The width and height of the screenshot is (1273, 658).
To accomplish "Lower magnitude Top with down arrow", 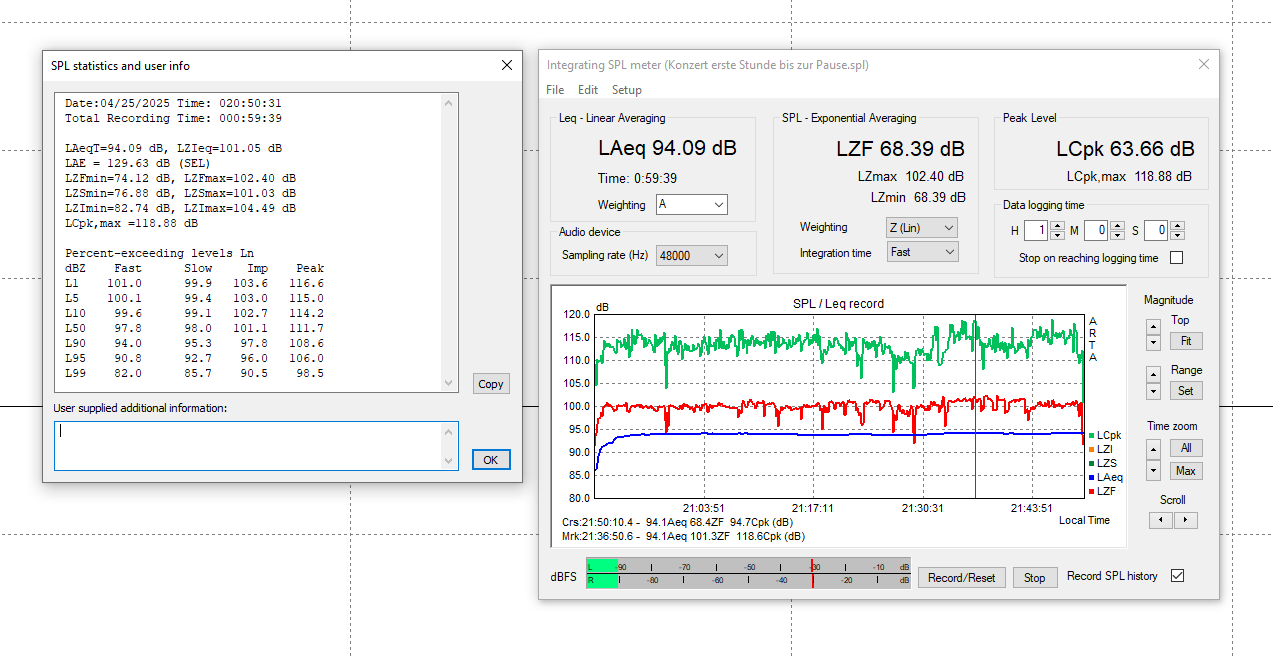I will point(1154,343).
